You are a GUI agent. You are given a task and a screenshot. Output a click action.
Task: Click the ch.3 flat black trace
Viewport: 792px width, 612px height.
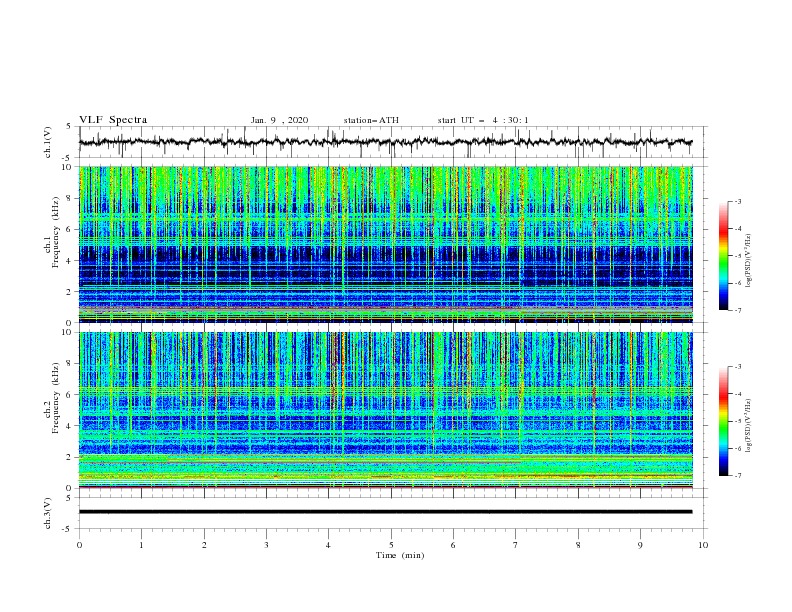pos(385,512)
